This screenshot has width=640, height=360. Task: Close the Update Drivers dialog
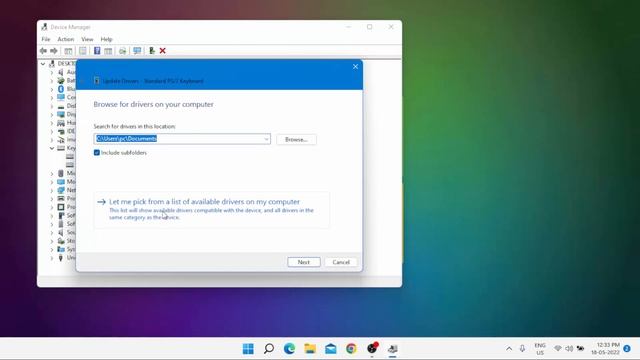pyautogui.click(x=355, y=67)
